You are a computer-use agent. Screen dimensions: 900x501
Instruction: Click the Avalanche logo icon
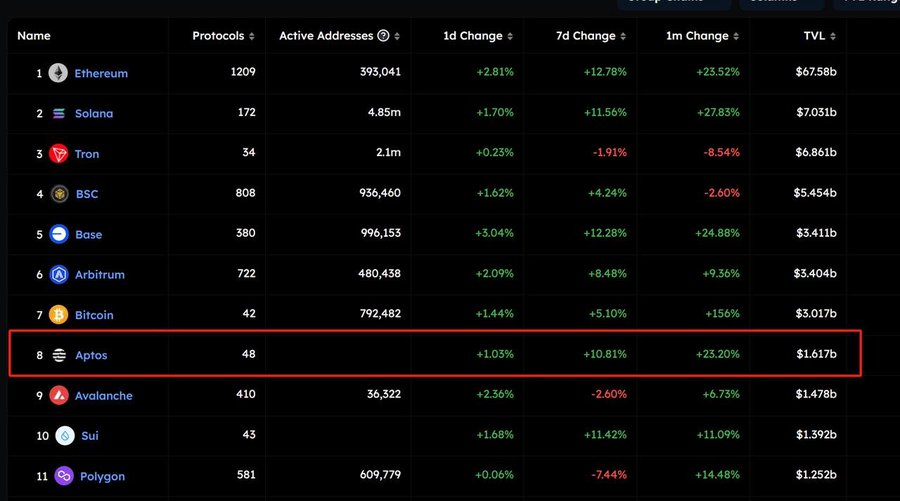pyautogui.click(x=59, y=395)
